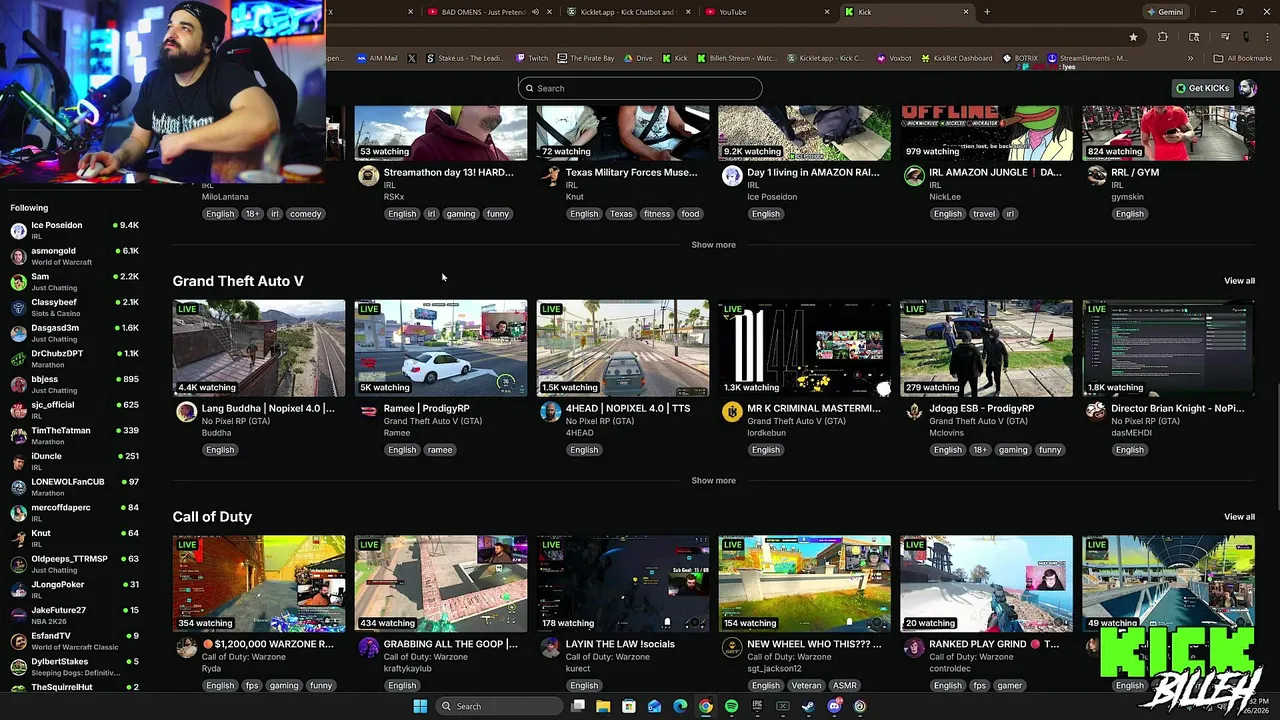The width and height of the screenshot is (1280, 720).
Task: View all Grand Theft Auto V streams
Action: point(1239,281)
